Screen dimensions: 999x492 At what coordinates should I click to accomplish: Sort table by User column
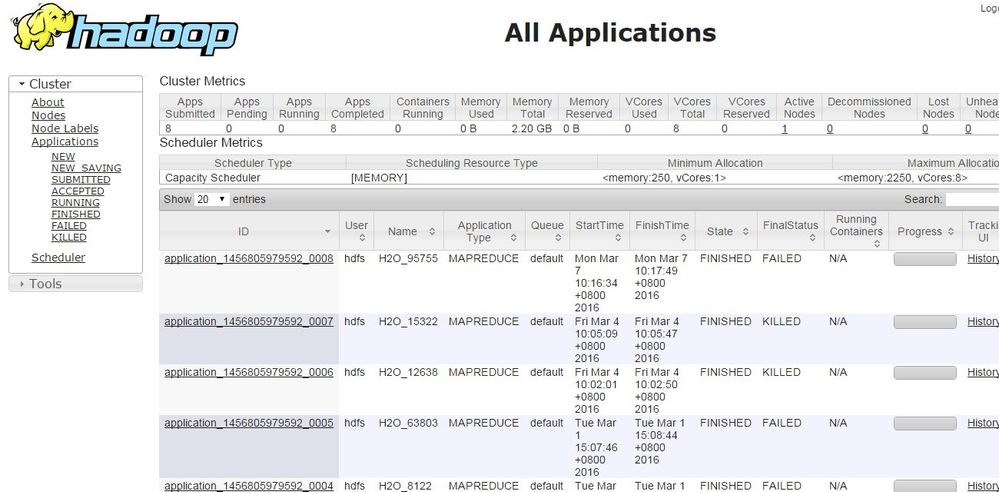pos(356,231)
